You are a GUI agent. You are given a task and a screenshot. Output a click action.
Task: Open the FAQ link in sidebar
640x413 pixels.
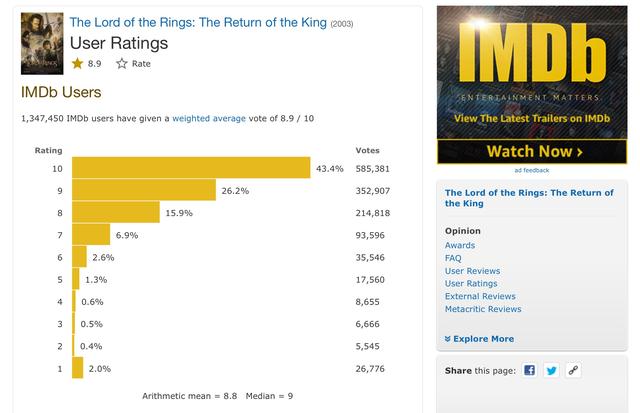click(453, 258)
